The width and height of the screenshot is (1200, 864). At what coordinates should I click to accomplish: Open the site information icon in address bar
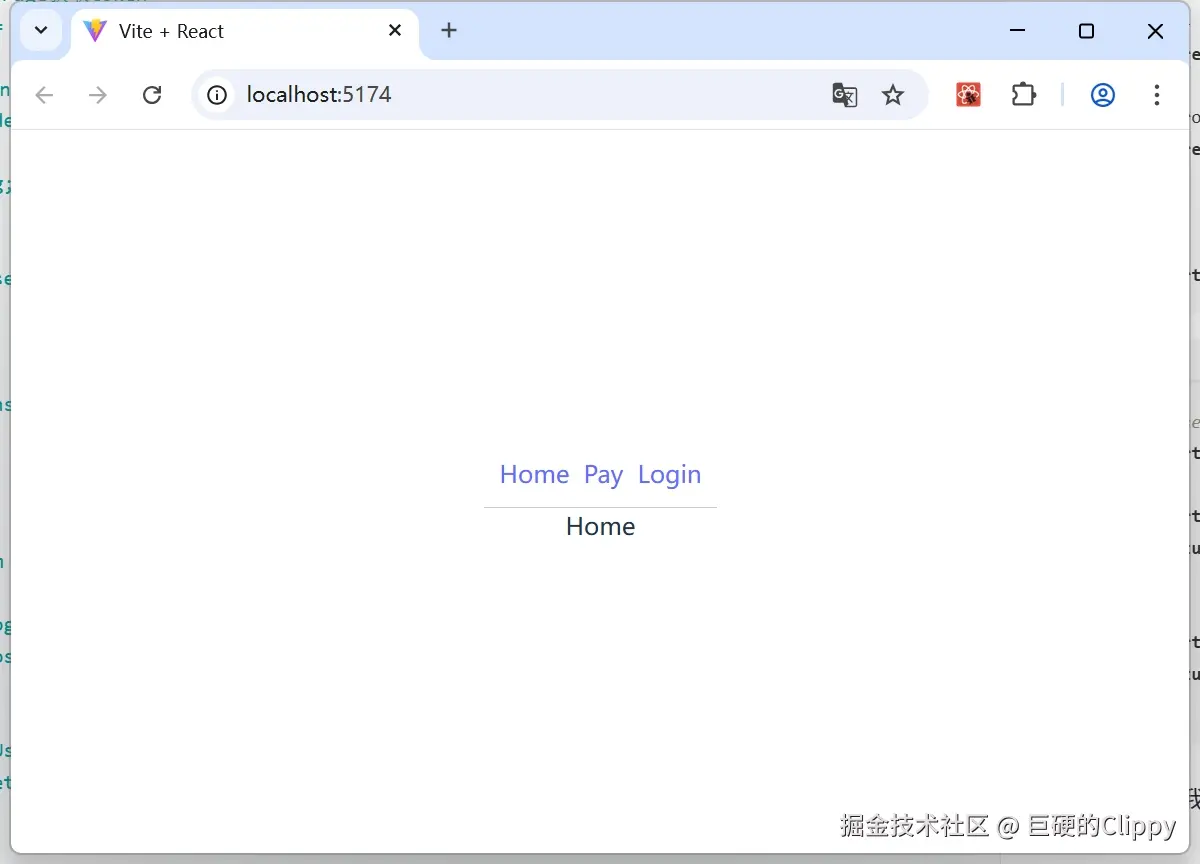click(x=217, y=94)
